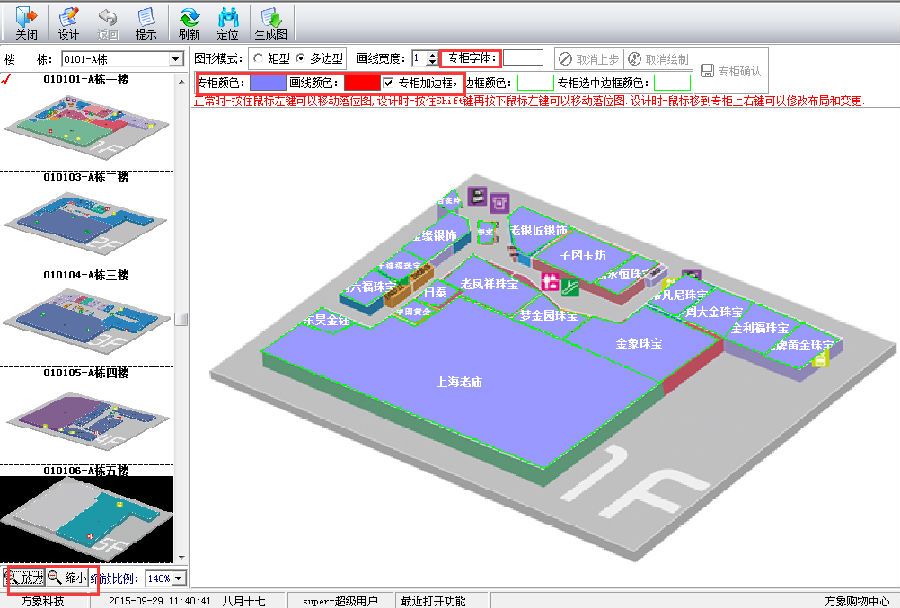Click the 关闭 (Close) toolbar icon

point(26,24)
